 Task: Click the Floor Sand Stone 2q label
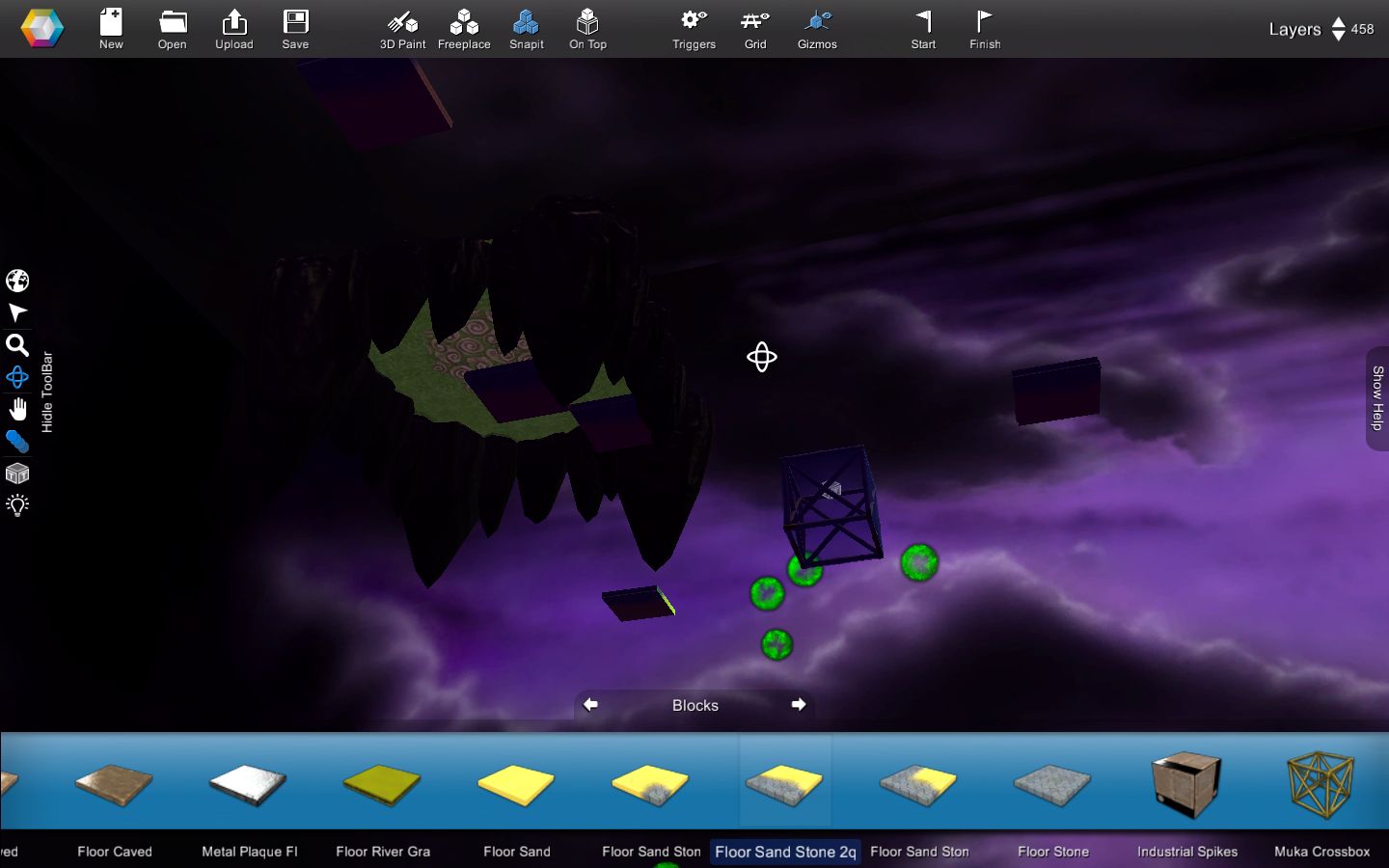coord(785,852)
